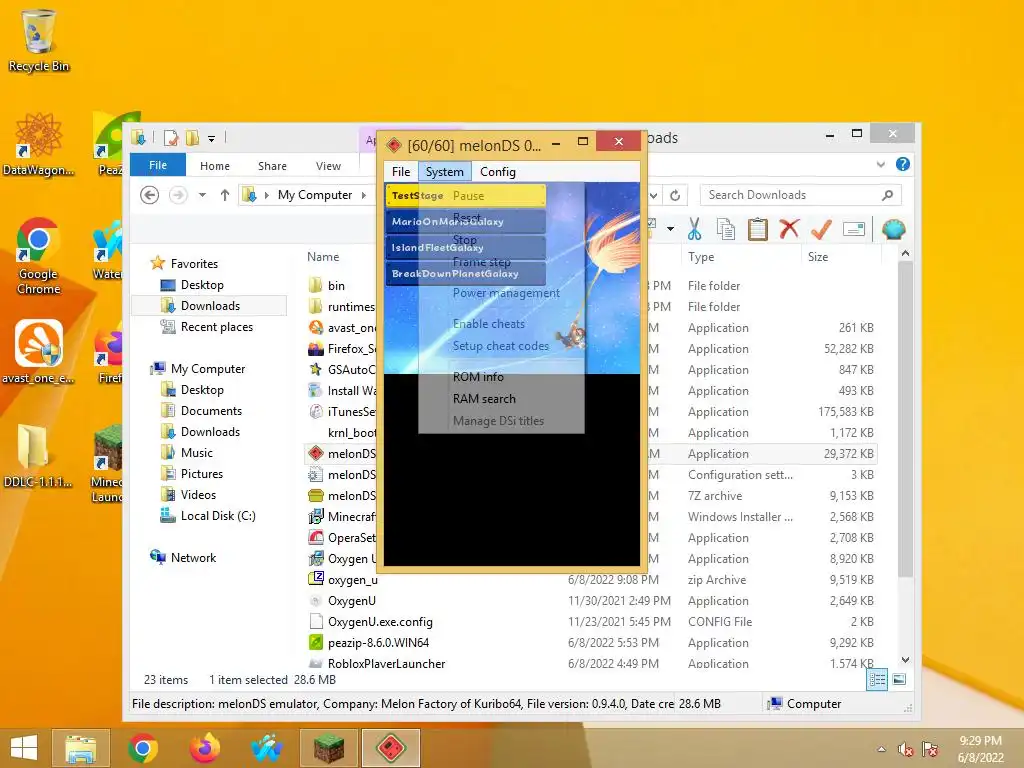Viewport: 1024px width, 768px height.
Task: Go back with the Explorer Back arrow
Action: pyautogui.click(x=150, y=195)
